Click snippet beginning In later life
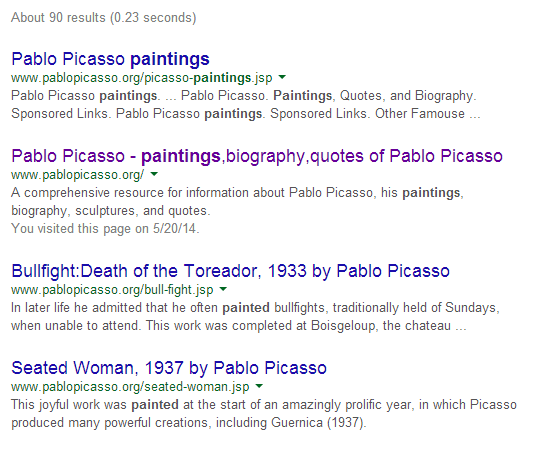Image resolution: width=534 pixels, height=452 pixels. coord(255,316)
